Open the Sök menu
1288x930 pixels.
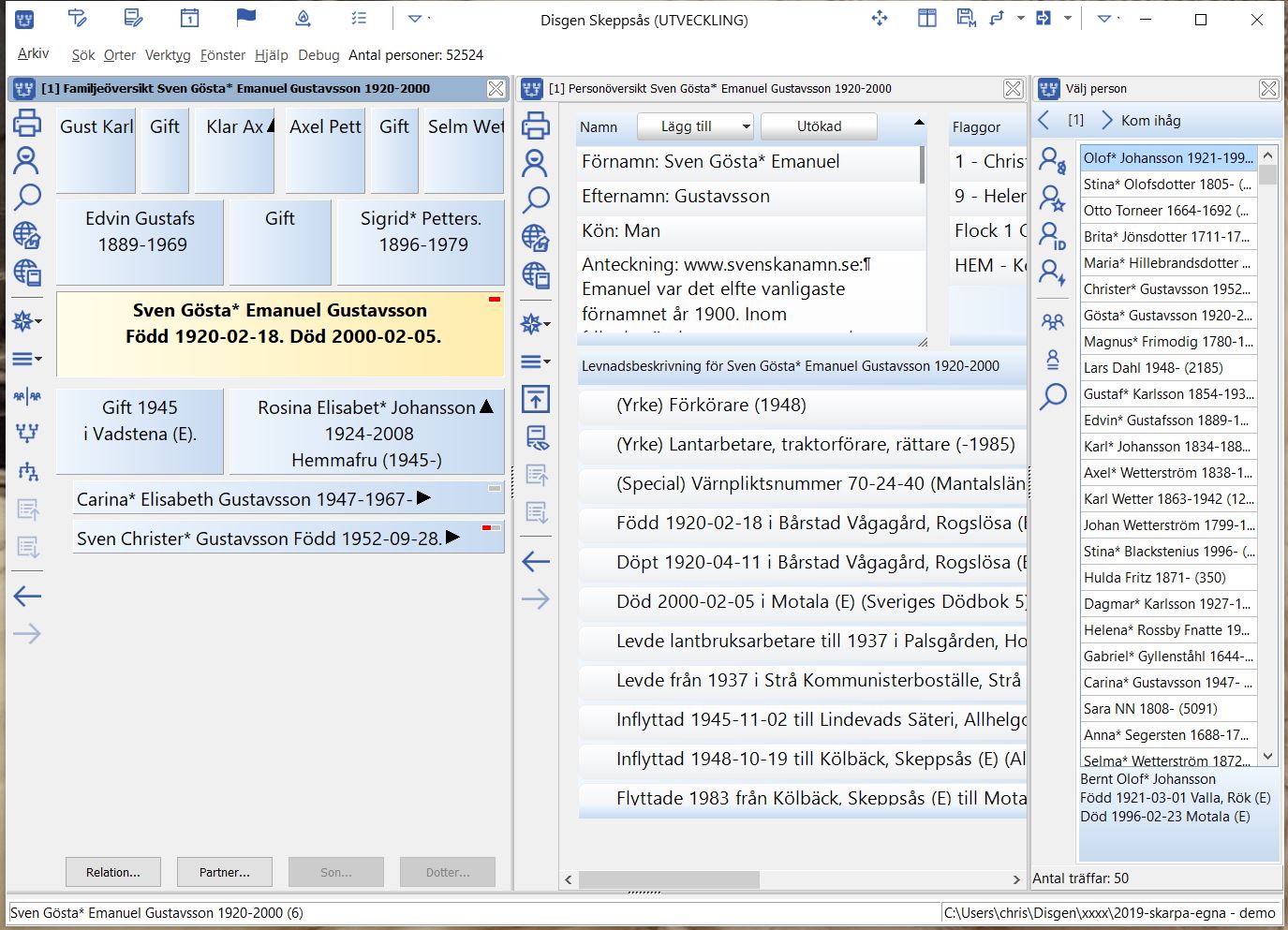click(x=83, y=55)
